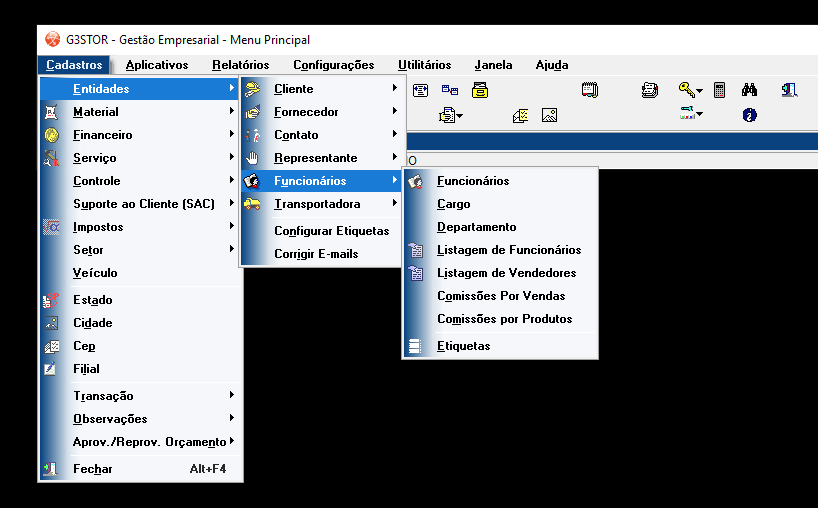Click the yellow key icon in toolbar
818x508 pixels.
click(x=686, y=90)
